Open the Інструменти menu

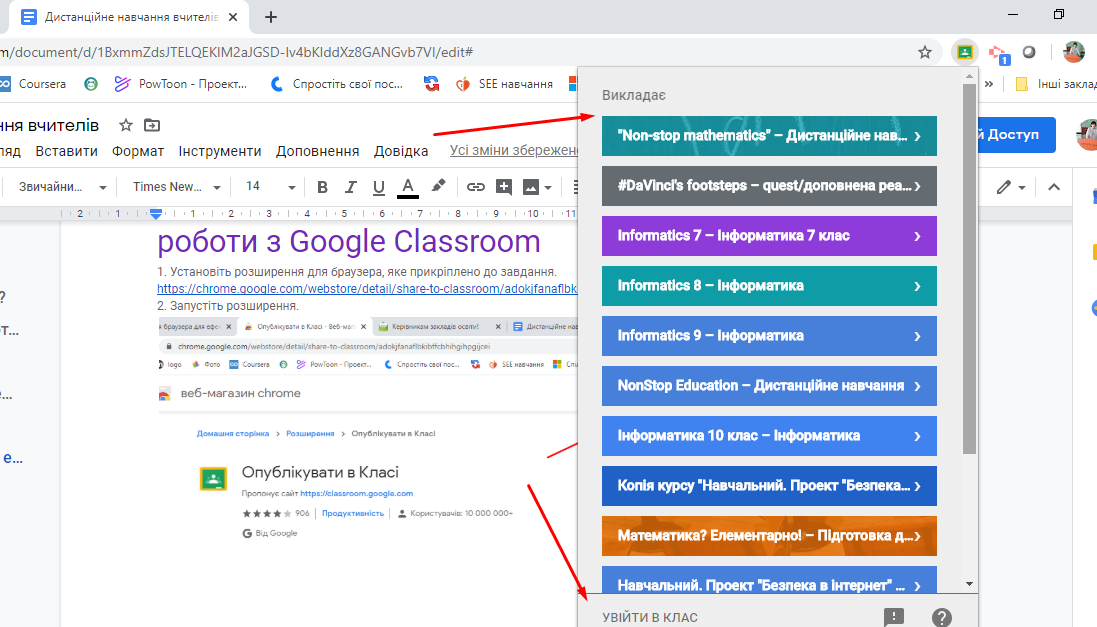click(x=220, y=151)
